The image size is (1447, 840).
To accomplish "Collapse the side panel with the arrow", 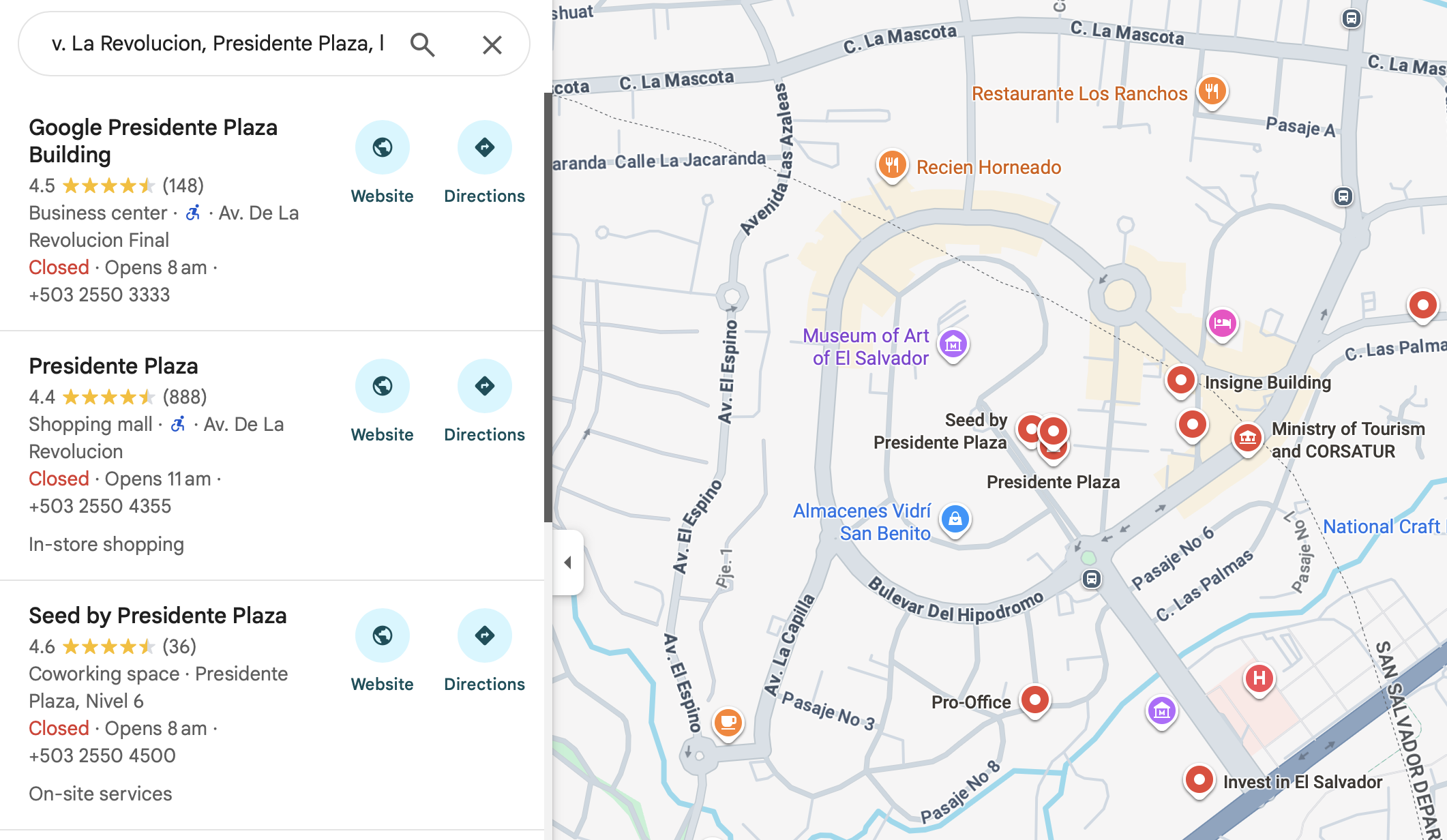I will pyautogui.click(x=567, y=562).
